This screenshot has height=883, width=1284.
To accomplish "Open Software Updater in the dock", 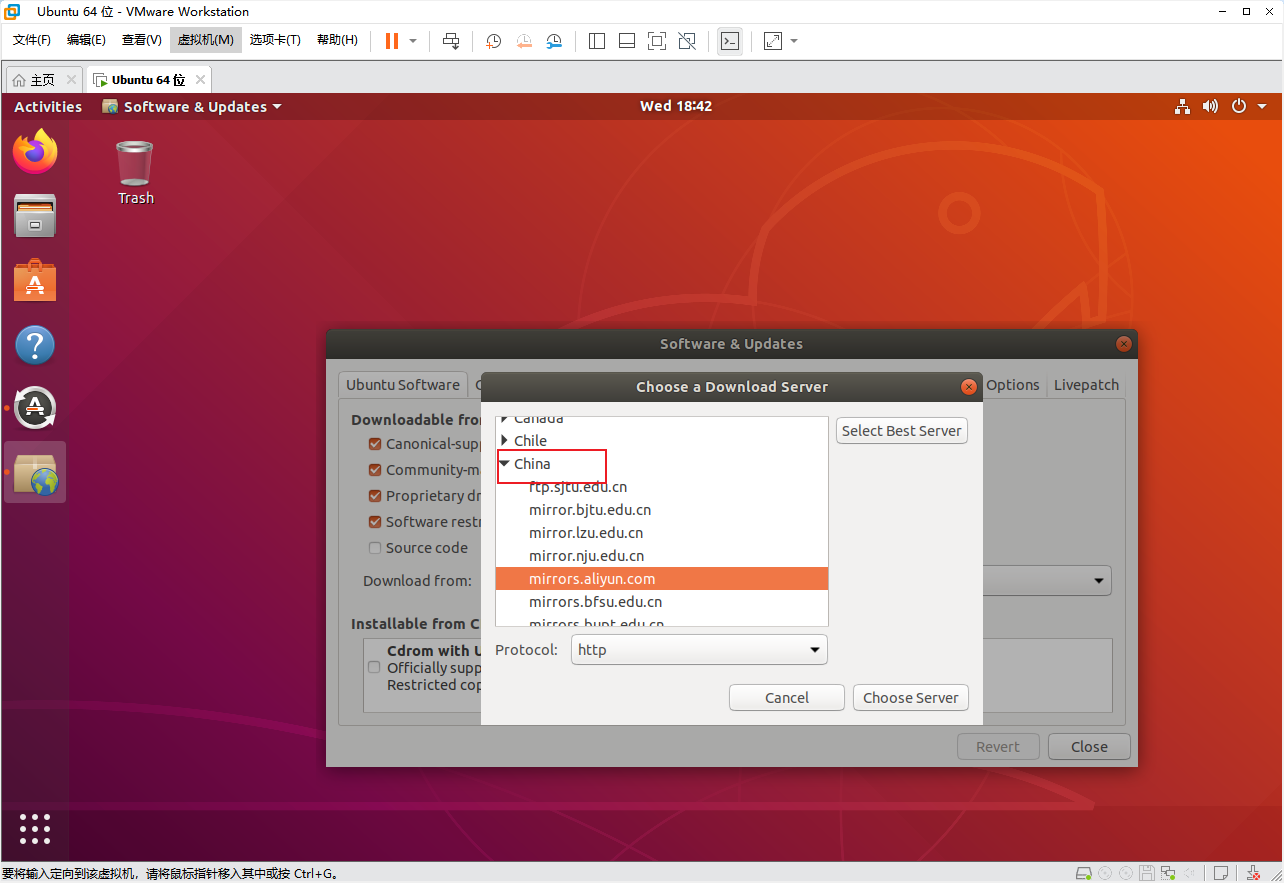I will coord(35,408).
